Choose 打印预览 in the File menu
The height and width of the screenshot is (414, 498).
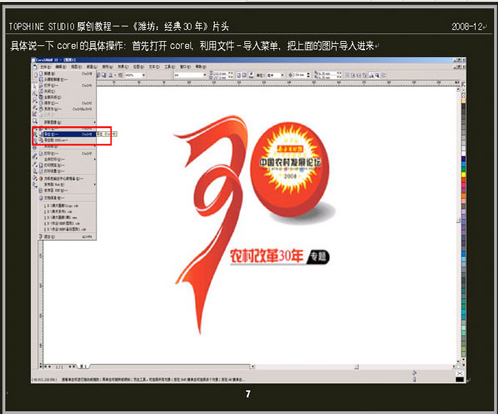68,165
